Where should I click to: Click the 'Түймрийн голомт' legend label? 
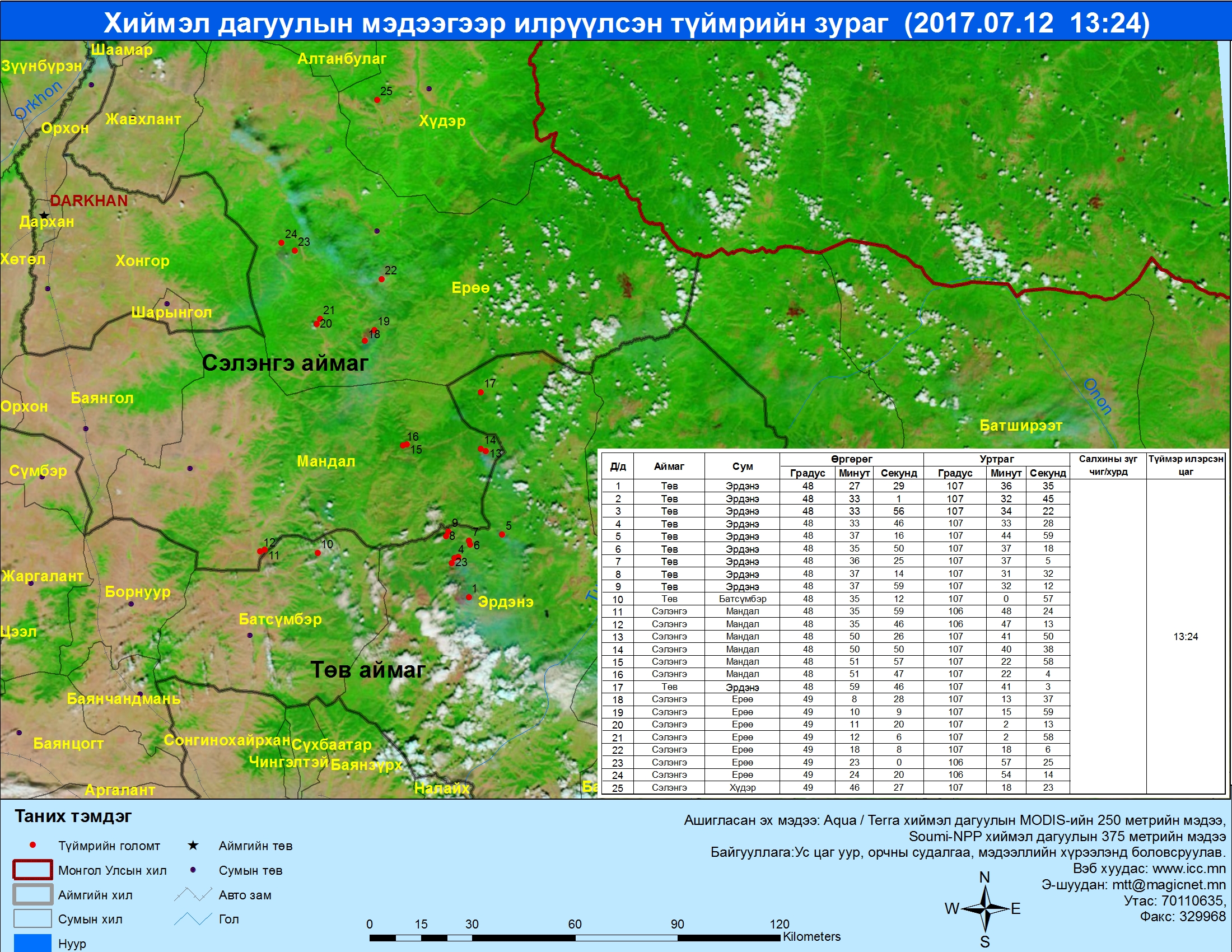pyautogui.click(x=109, y=846)
